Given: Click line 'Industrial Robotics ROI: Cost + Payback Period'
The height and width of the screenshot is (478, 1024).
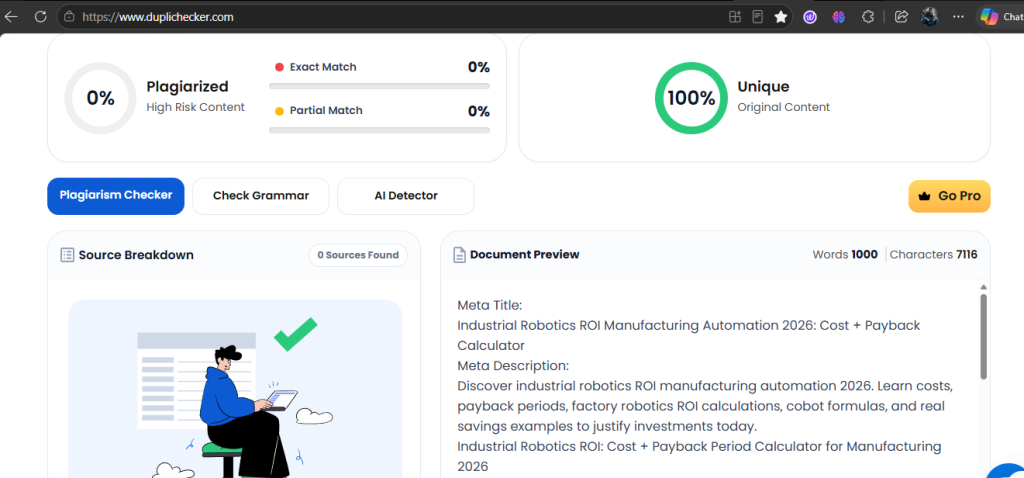Looking at the screenshot, I should (699, 447).
